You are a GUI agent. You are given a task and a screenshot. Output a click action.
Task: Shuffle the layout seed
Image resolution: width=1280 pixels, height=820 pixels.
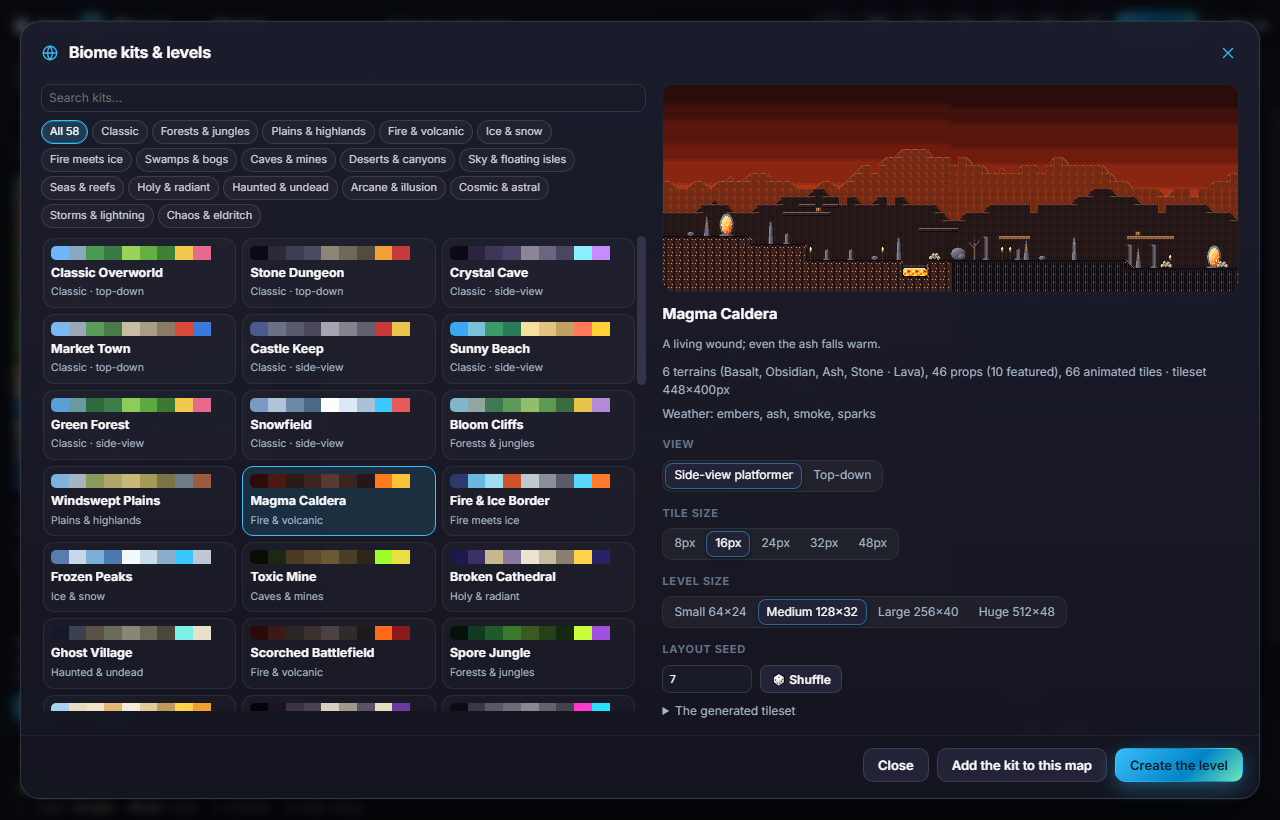pos(801,679)
